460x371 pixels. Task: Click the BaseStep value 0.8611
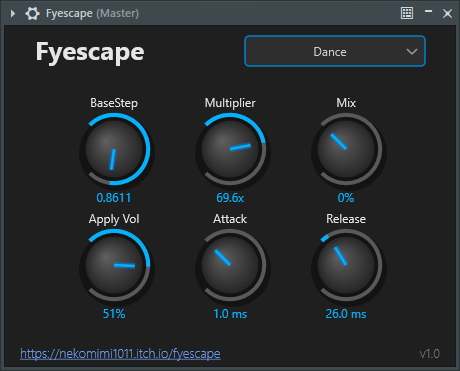click(x=114, y=198)
